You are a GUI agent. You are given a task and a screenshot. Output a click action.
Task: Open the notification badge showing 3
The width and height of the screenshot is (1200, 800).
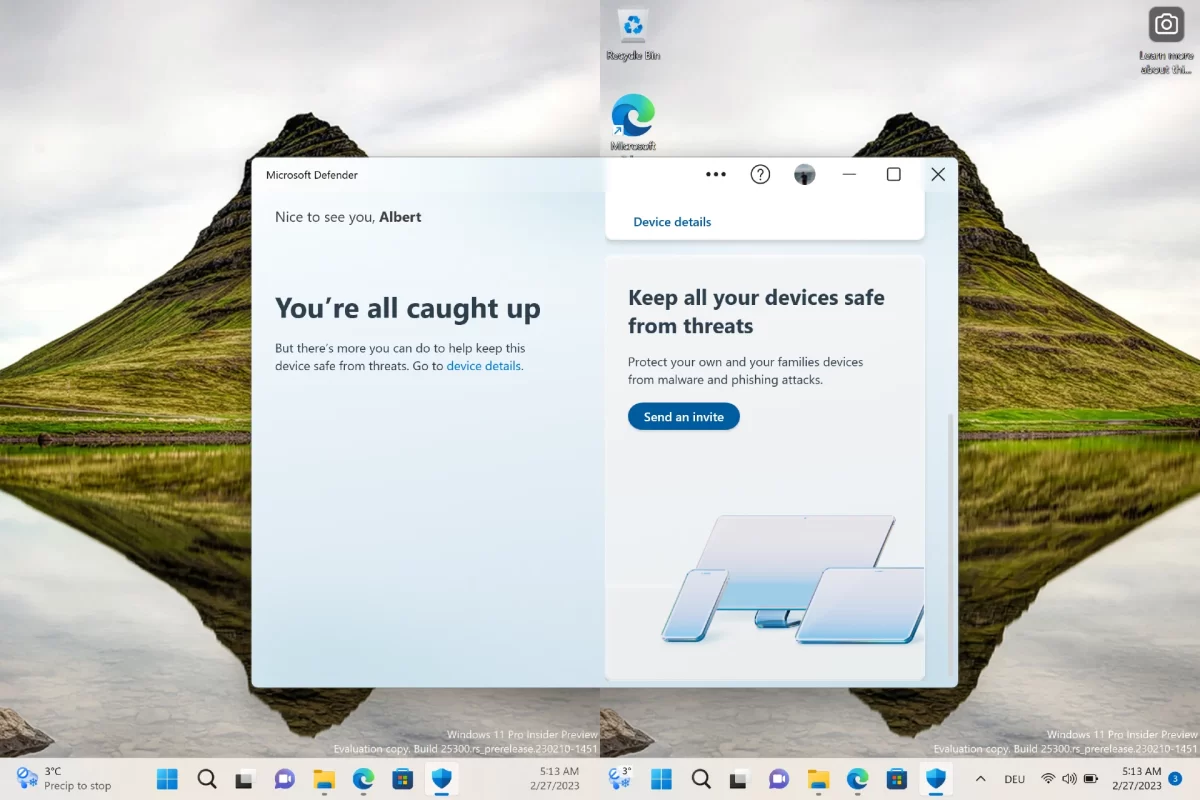[1175, 778]
